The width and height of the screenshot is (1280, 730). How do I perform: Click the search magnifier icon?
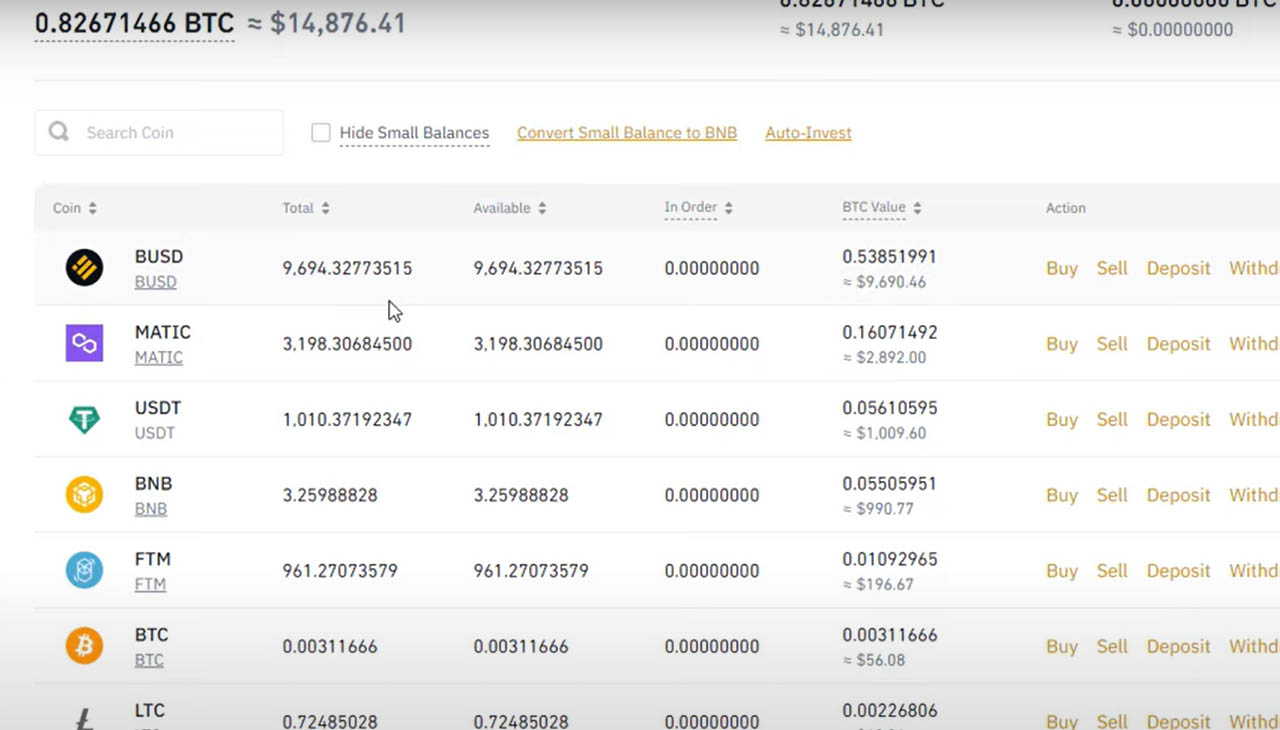pyautogui.click(x=59, y=132)
